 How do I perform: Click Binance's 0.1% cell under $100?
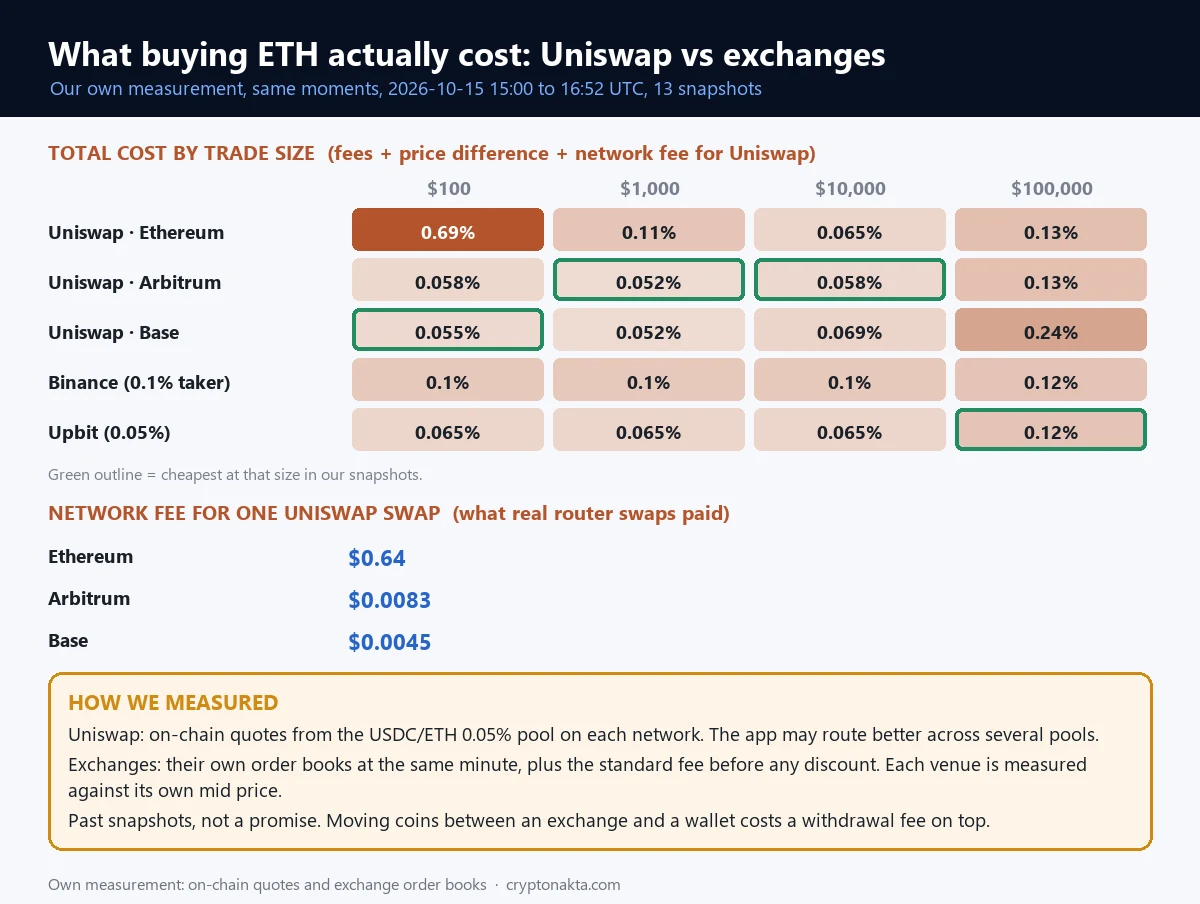click(x=448, y=379)
